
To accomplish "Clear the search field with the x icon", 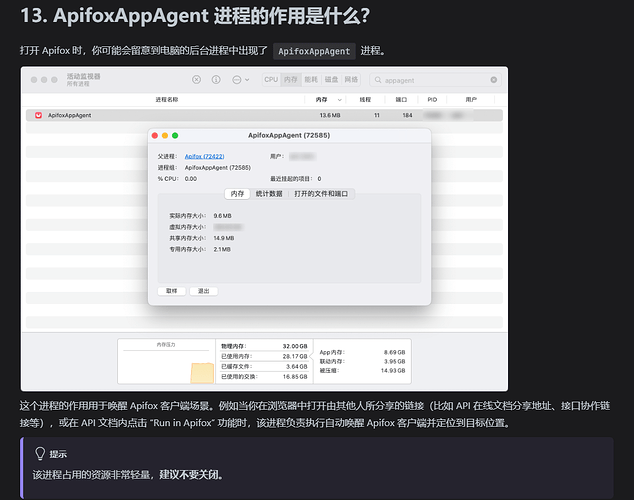I will pyautogui.click(x=494, y=80).
